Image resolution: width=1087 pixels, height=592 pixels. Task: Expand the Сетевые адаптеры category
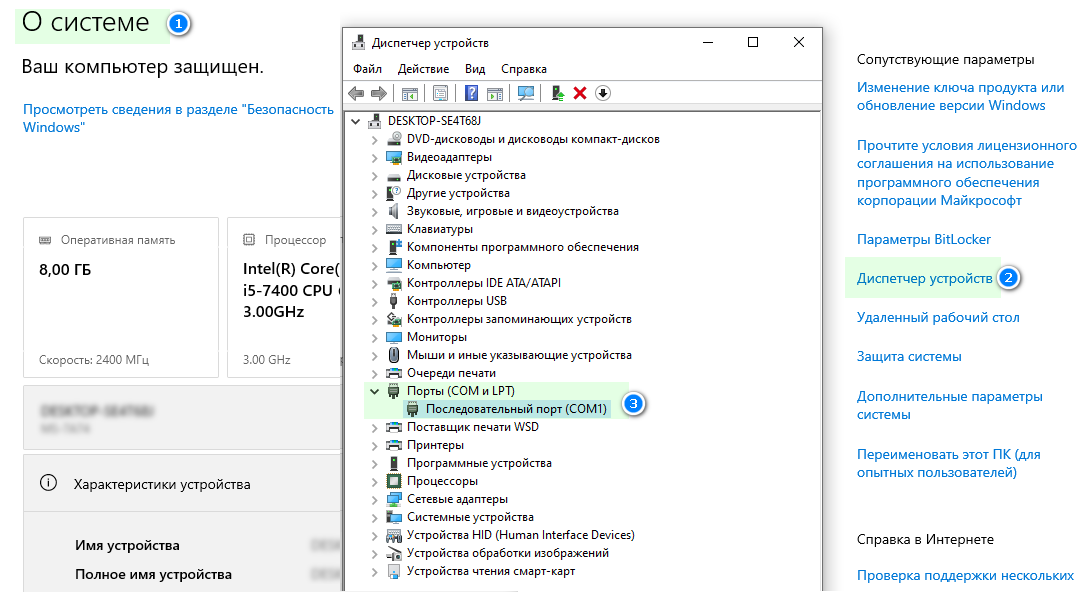[x=375, y=499]
